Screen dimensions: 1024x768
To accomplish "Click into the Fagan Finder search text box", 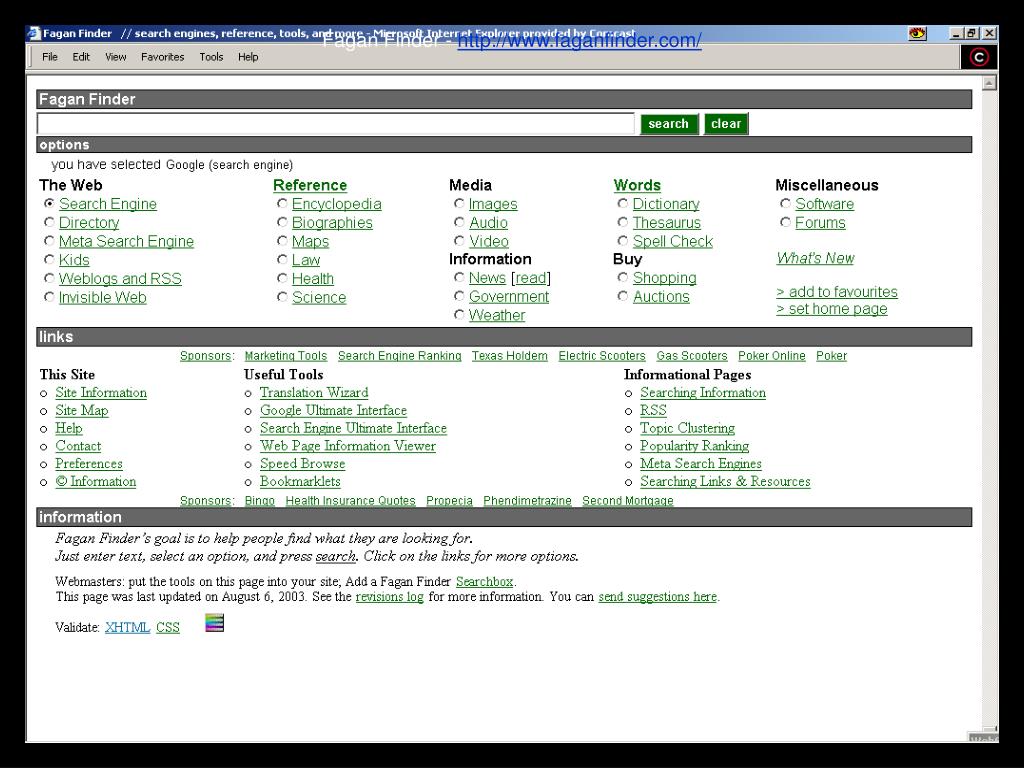I will [x=336, y=123].
